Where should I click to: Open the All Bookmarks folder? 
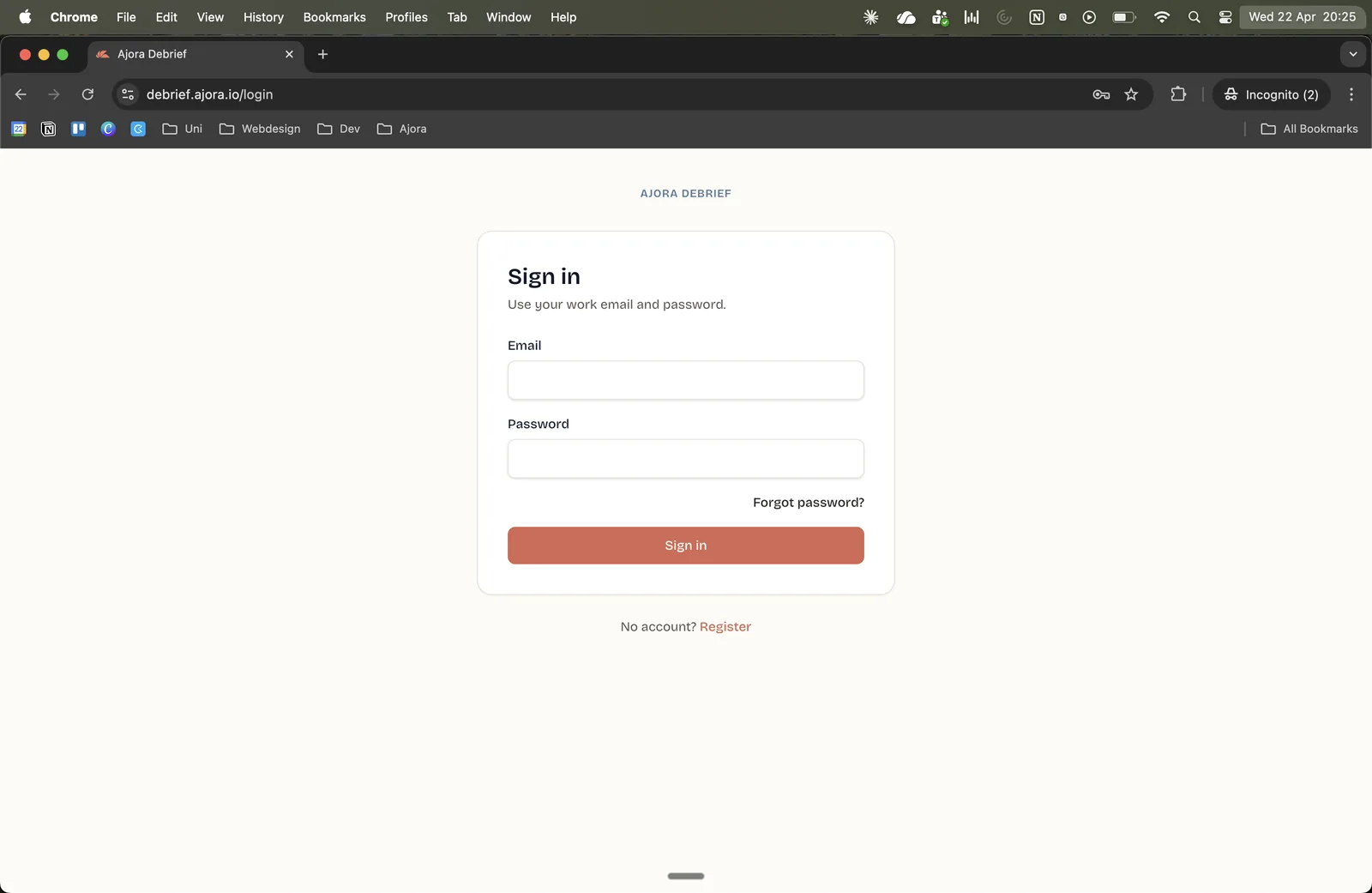coord(1309,129)
